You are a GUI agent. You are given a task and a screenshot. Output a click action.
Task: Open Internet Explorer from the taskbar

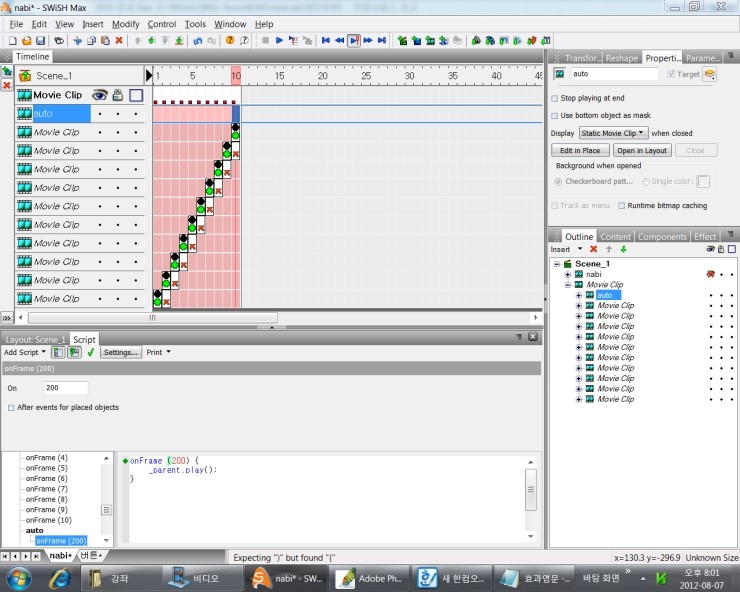coord(60,578)
